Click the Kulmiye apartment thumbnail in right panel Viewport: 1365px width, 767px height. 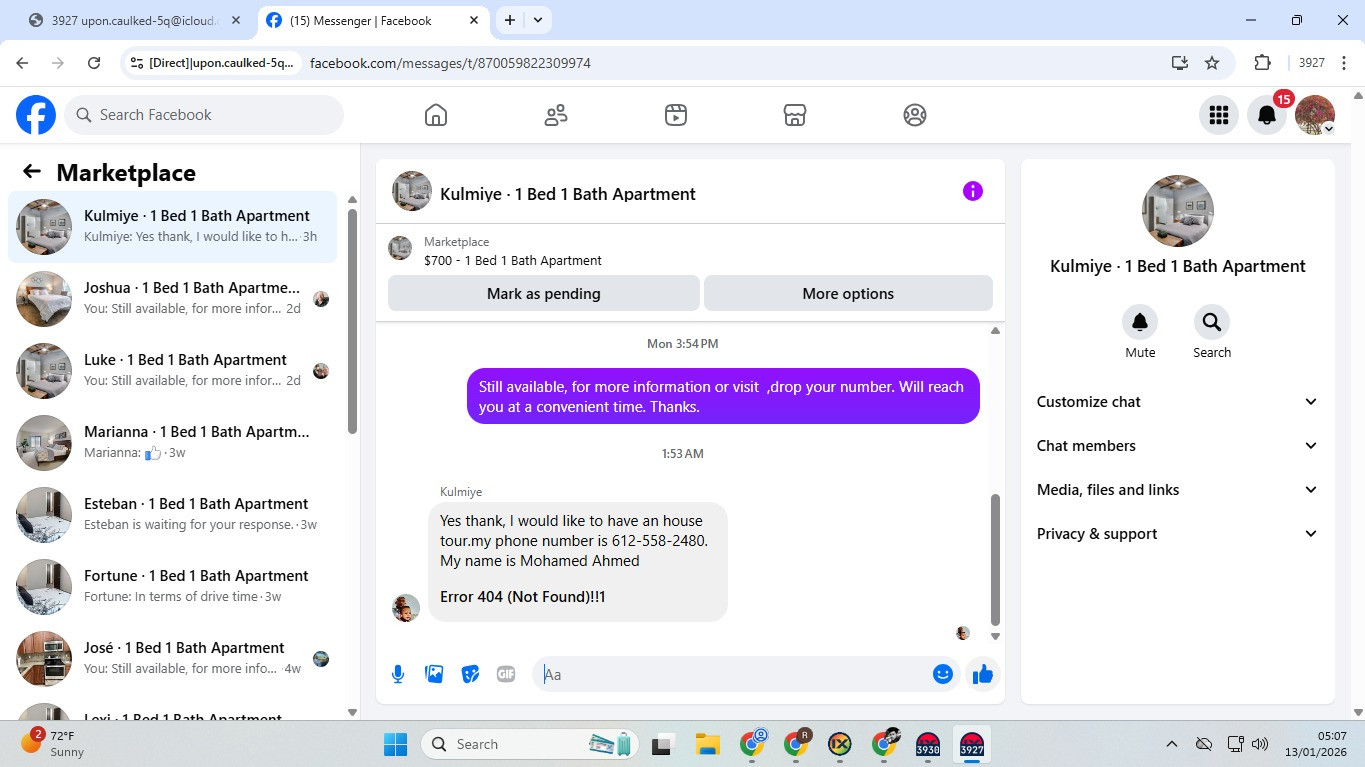tap(1178, 211)
